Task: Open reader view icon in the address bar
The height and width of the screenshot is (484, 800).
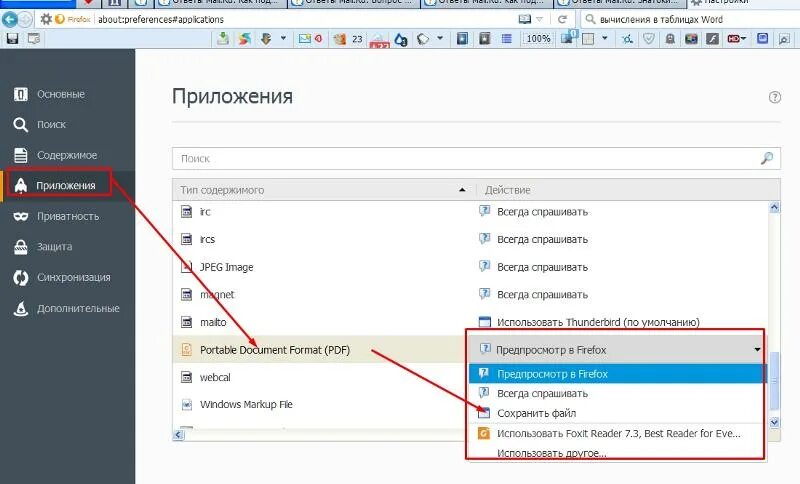Action: [524, 19]
